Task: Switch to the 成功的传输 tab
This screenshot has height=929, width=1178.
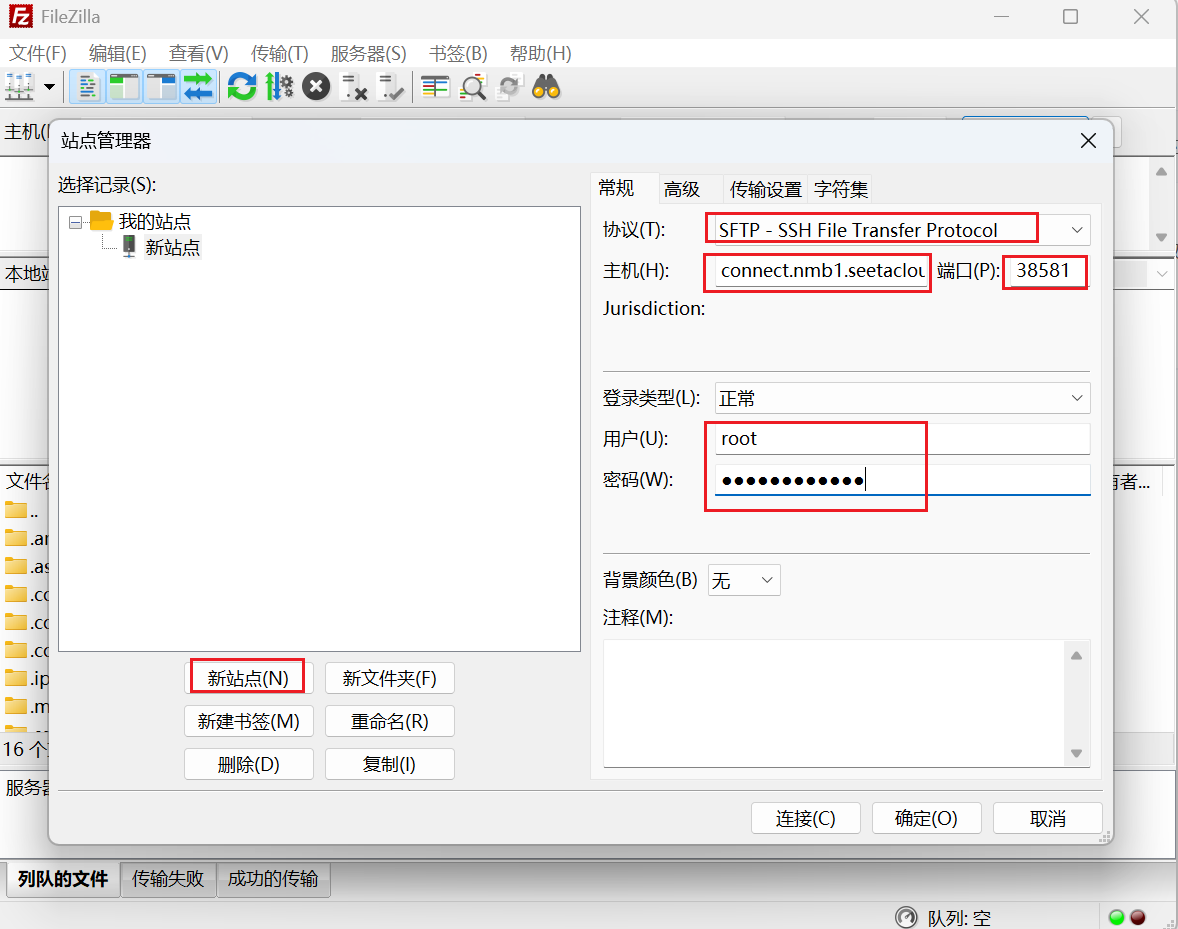Action: (273, 879)
